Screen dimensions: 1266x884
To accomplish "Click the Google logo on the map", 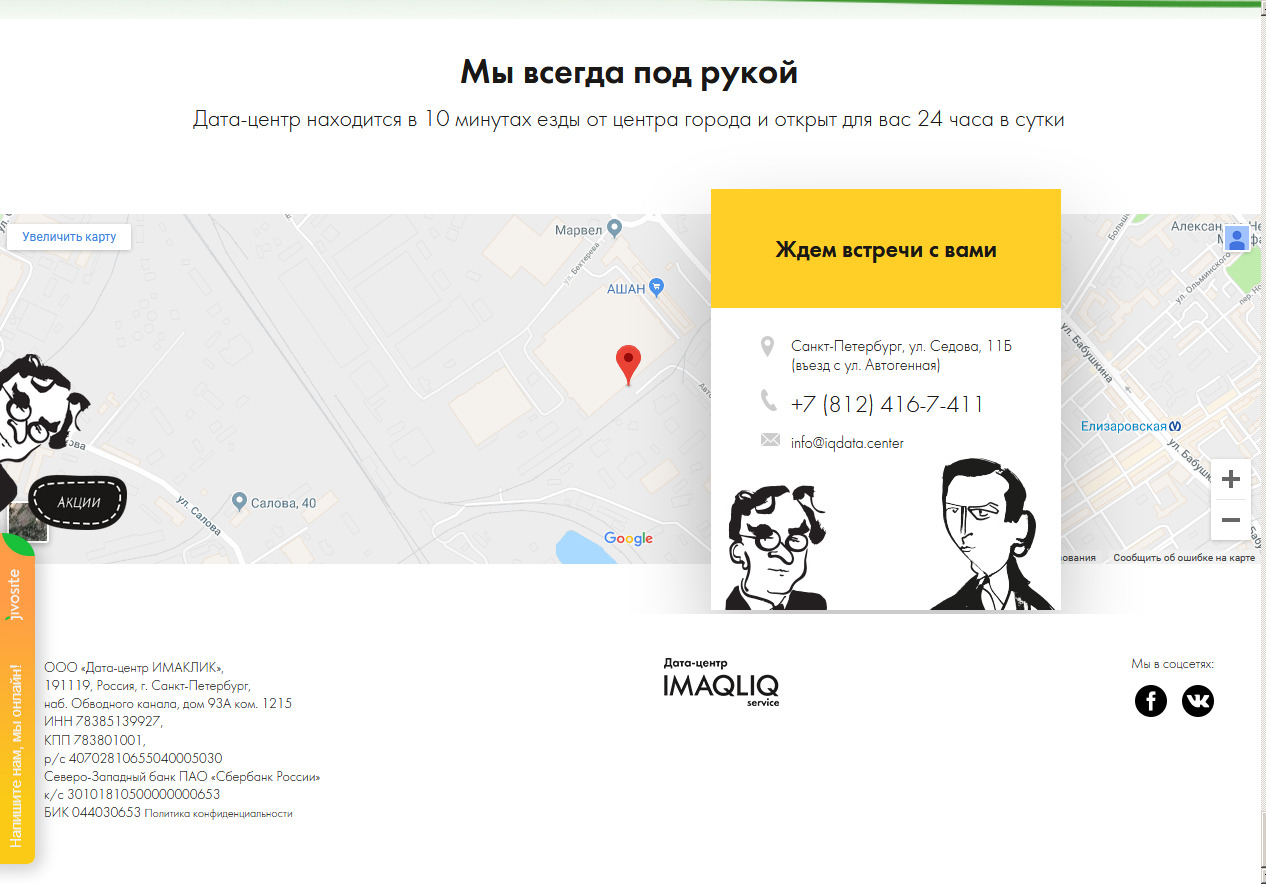I will pyautogui.click(x=628, y=539).
